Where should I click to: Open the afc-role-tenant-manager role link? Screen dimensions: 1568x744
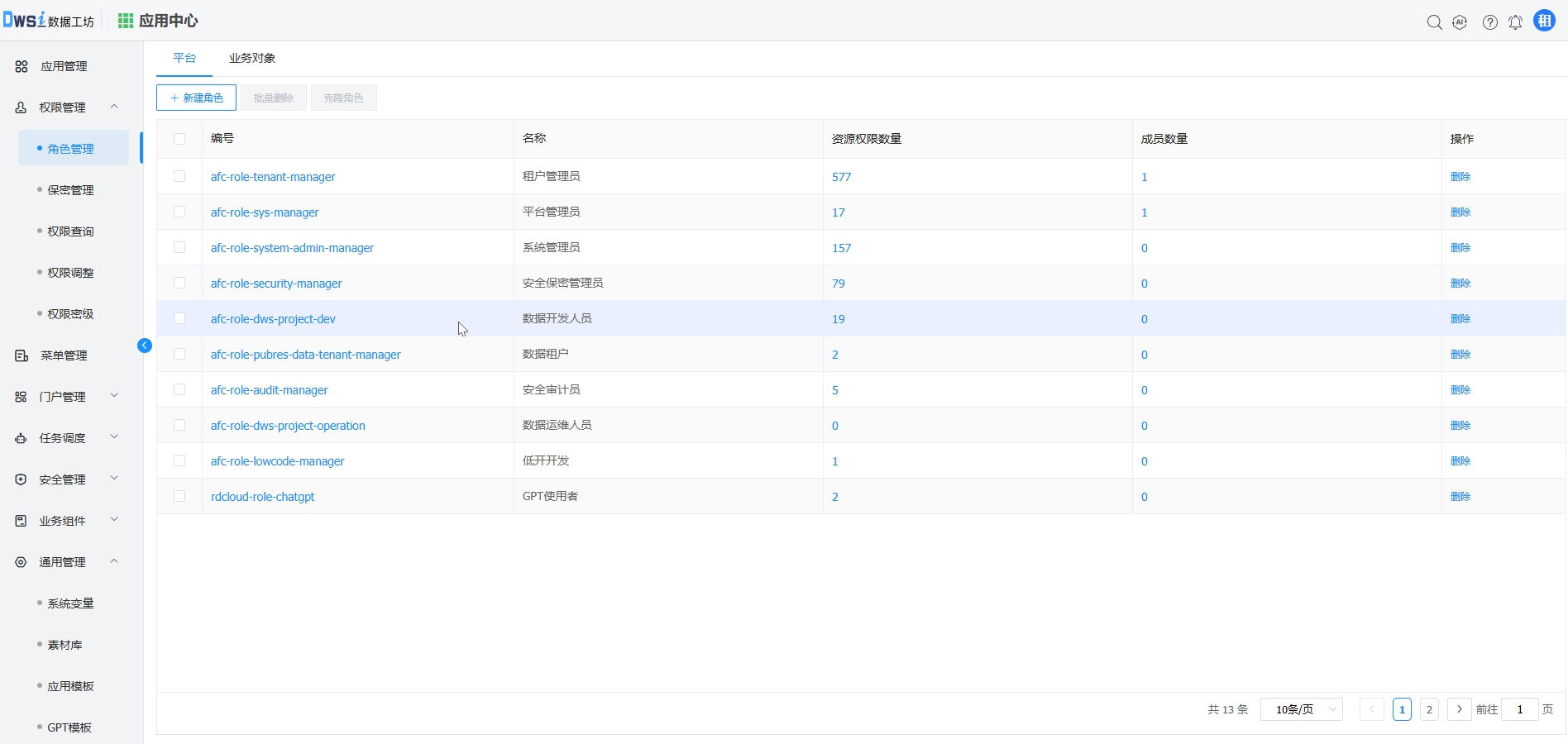(x=273, y=177)
